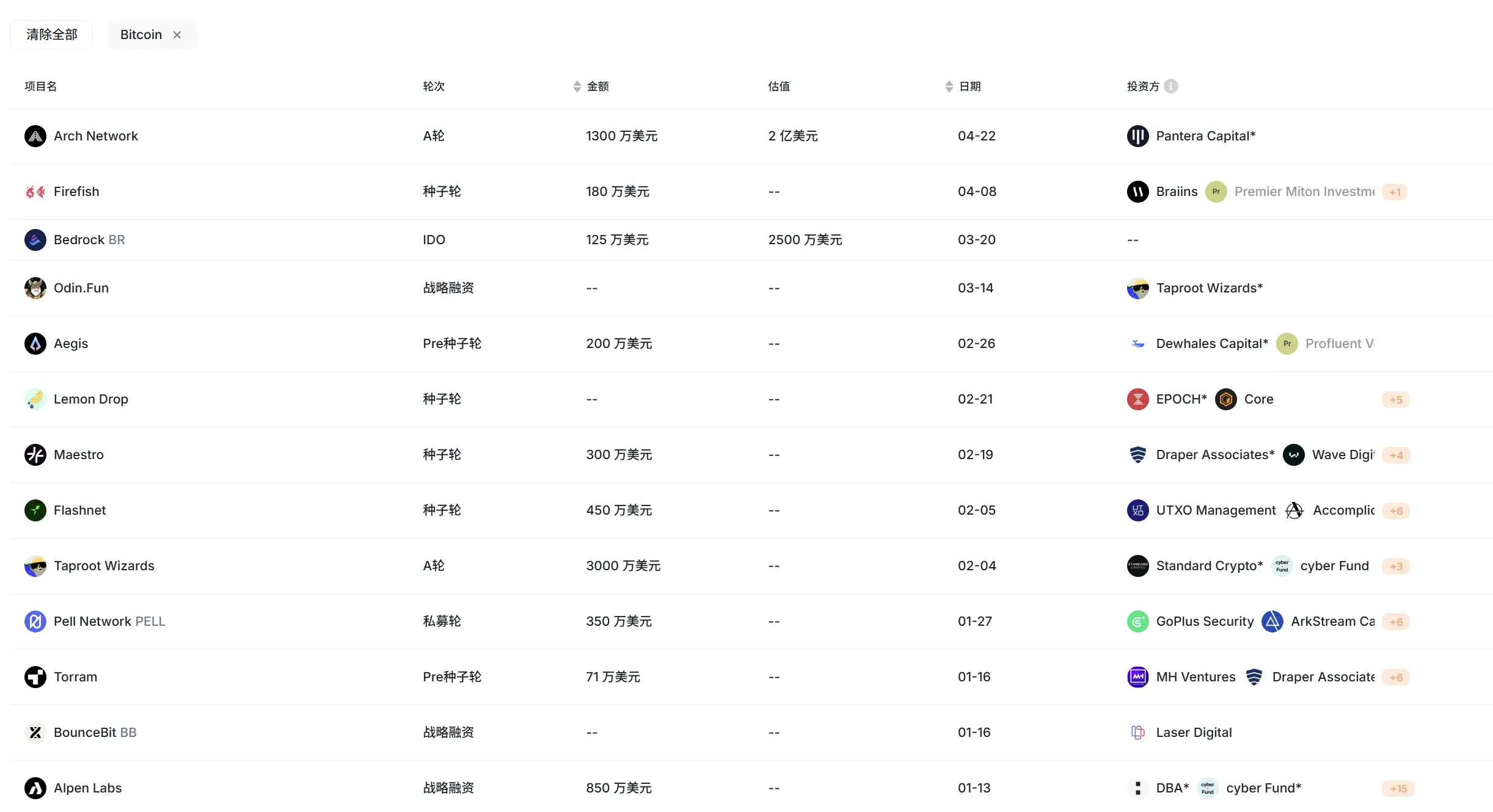The width and height of the screenshot is (1493, 812).
Task: Remove the Bitcoin filter via its × icon
Action: [177, 35]
